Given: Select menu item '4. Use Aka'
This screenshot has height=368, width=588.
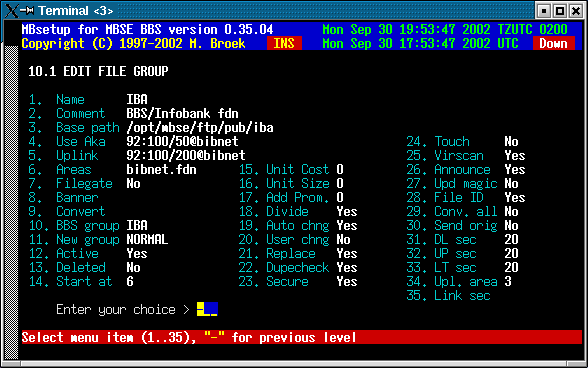Looking at the screenshot, I should [x=67, y=141].
